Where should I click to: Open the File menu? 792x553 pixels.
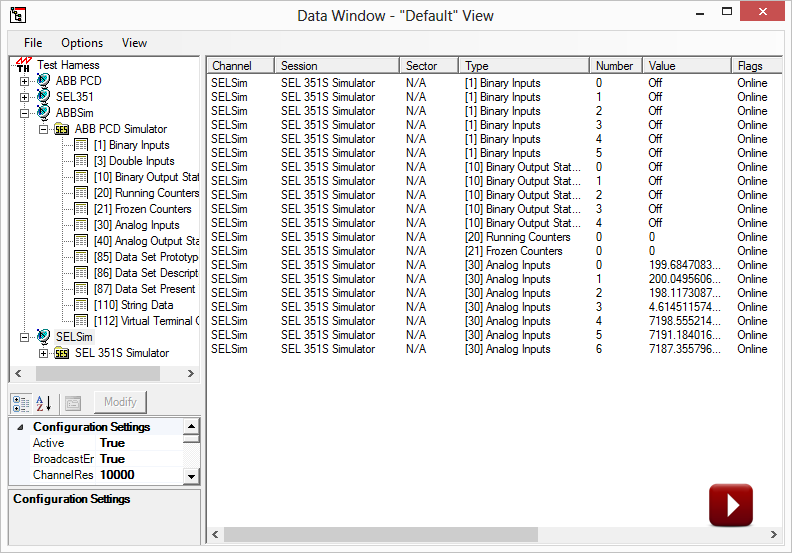[x=33, y=43]
